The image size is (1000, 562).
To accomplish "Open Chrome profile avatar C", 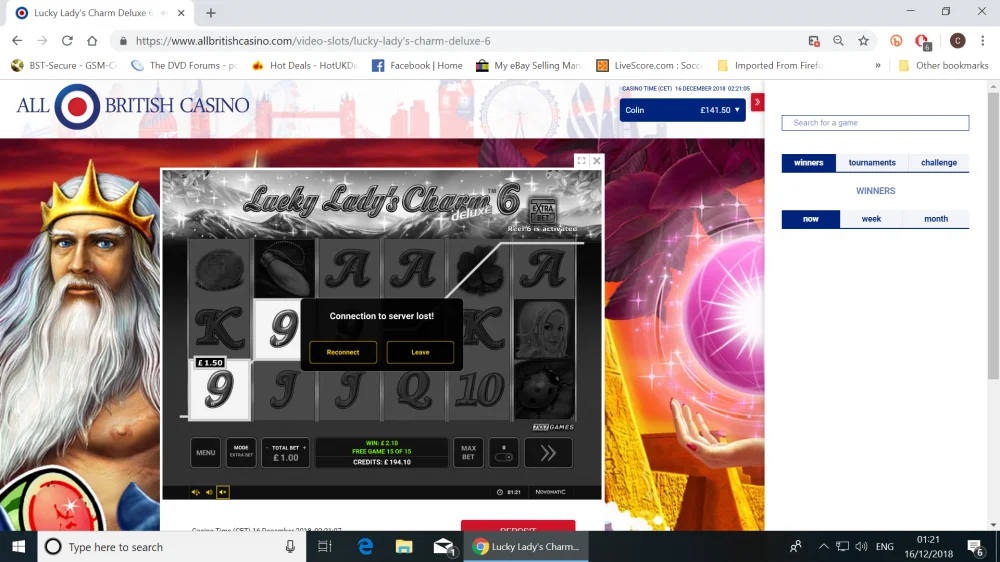I will pos(957,41).
